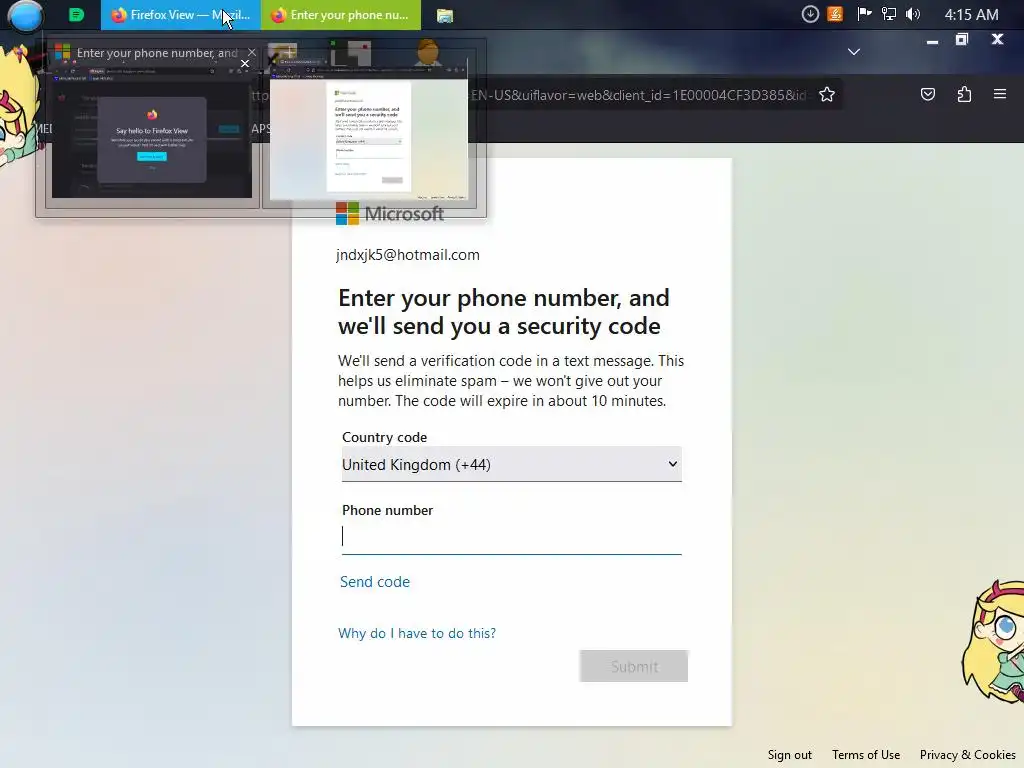
Task: Open 'Why do I have to do this?' link
Action: pos(417,633)
